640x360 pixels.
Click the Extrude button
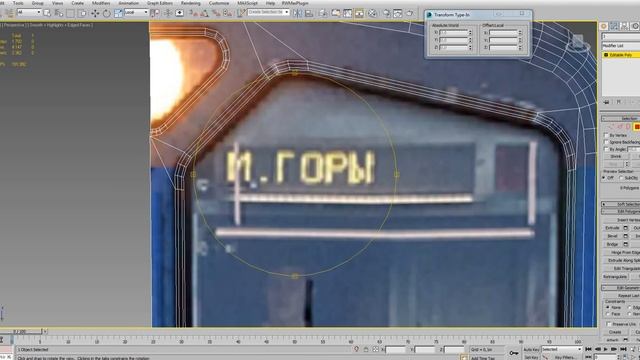click(x=612, y=228)
